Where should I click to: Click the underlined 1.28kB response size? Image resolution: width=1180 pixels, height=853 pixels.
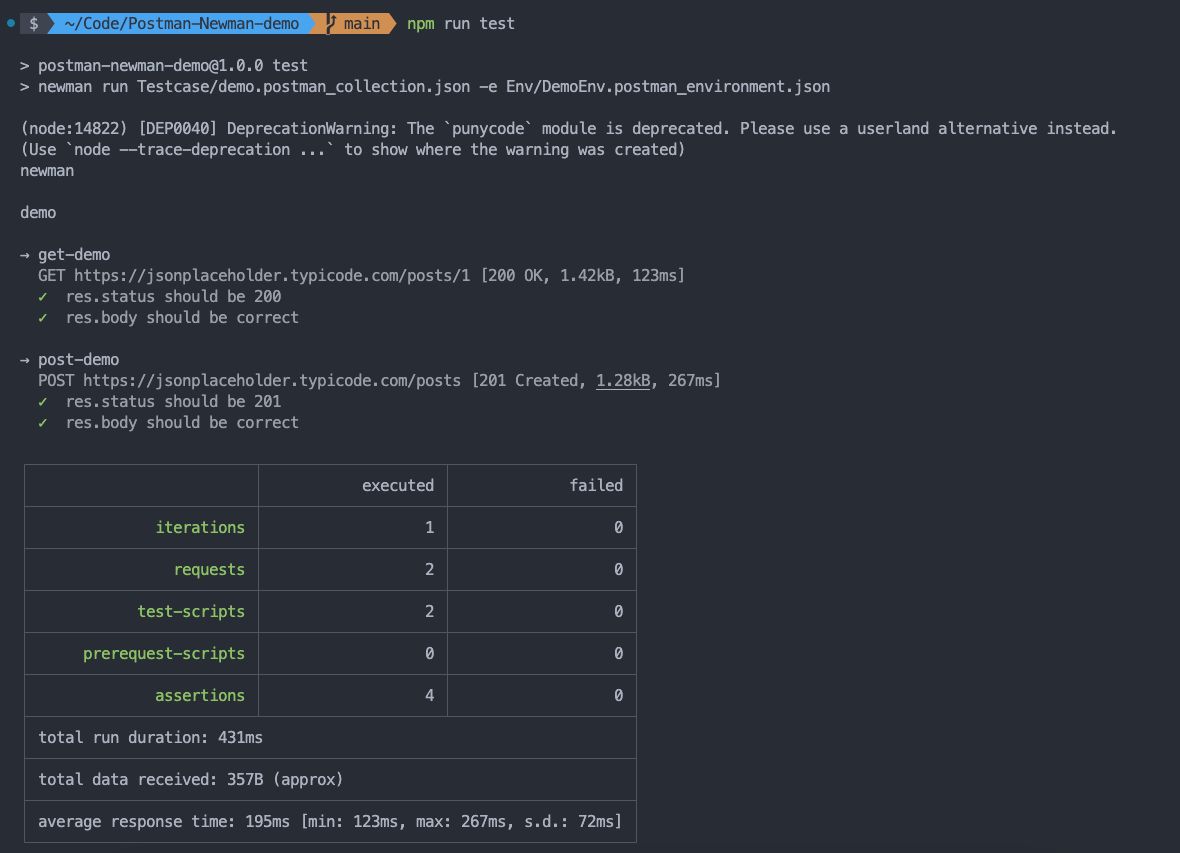(x=624, y=381)
